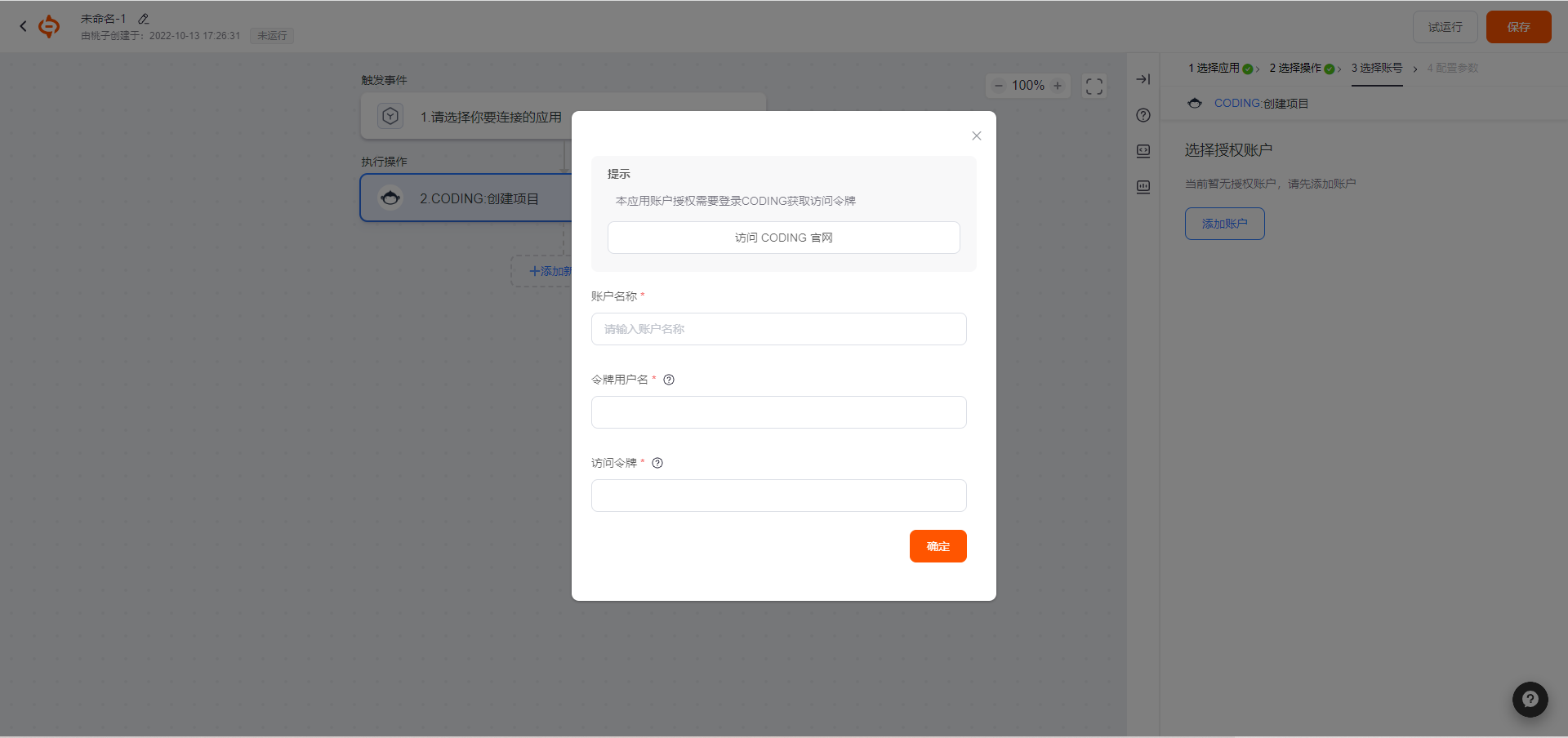Click the workflow title 未命名-1
1568x738 pixels.
point(104,19)
